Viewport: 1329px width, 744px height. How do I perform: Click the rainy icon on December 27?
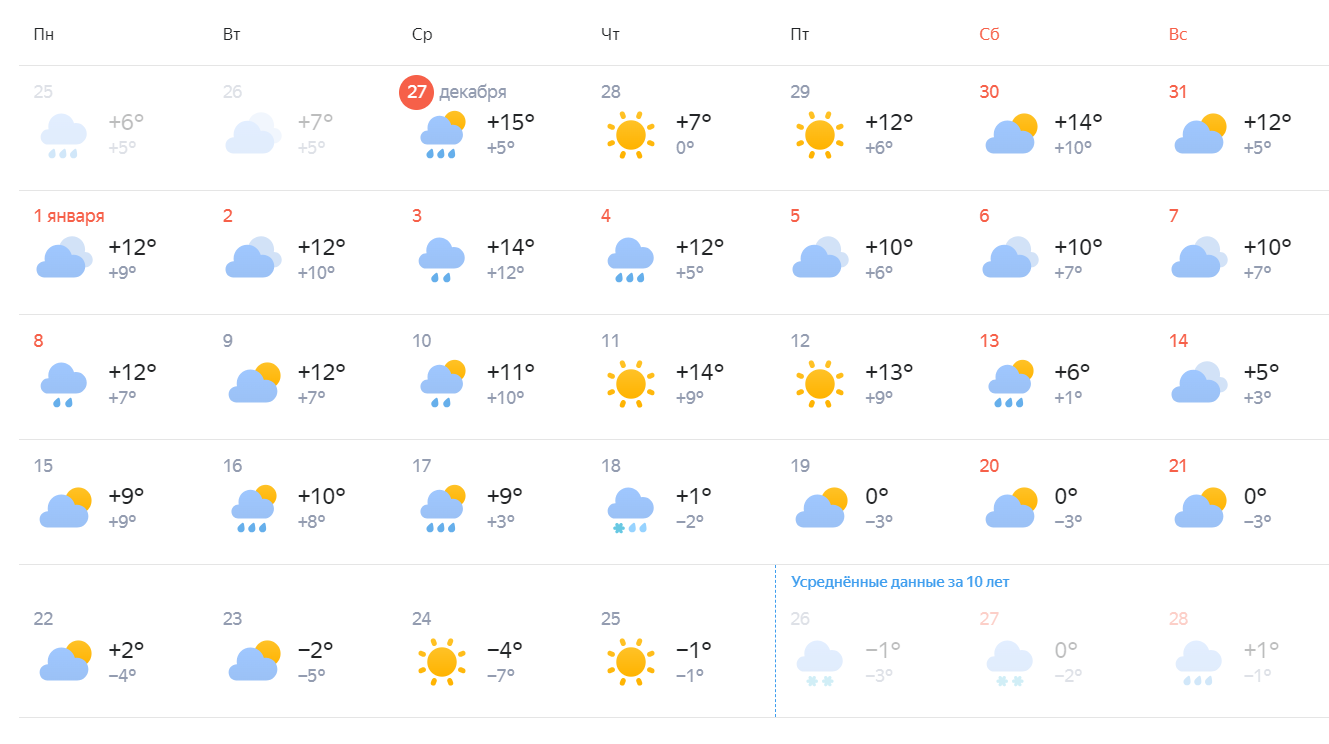(x=442, y=135)
